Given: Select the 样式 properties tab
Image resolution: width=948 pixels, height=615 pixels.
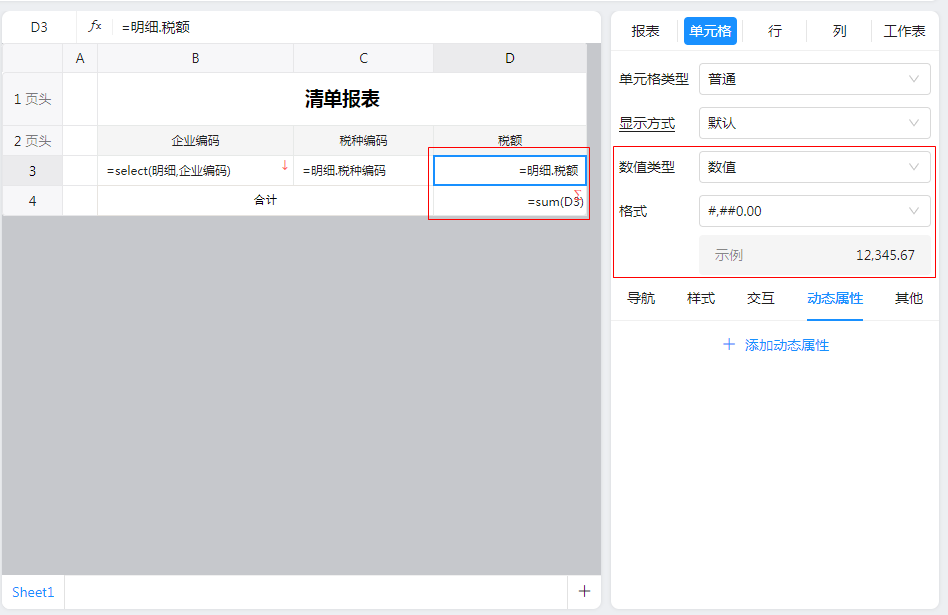Looking at the screenshot, I should pos(701,298).
